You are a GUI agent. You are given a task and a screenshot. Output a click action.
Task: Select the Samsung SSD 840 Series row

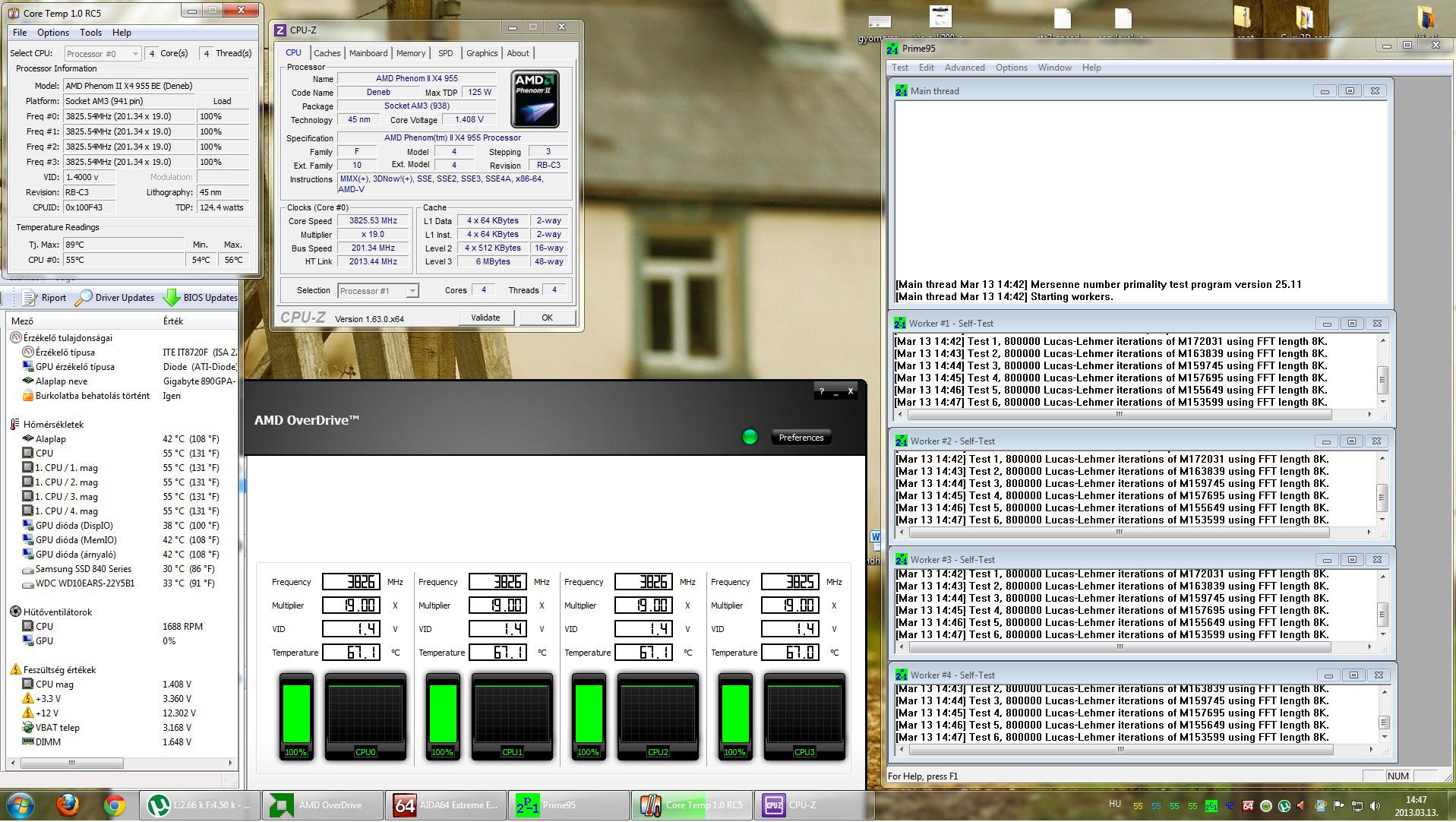pos(122,569)
